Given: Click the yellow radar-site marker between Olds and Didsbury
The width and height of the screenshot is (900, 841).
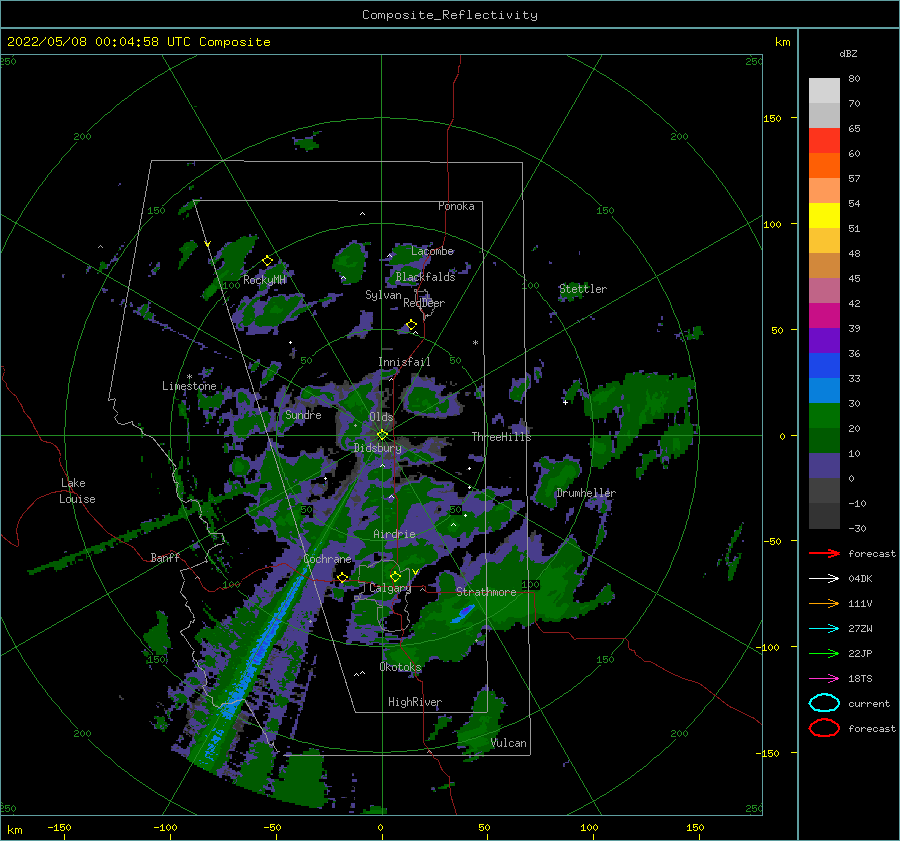Looking at the screenshot, I should coord(382,435).
